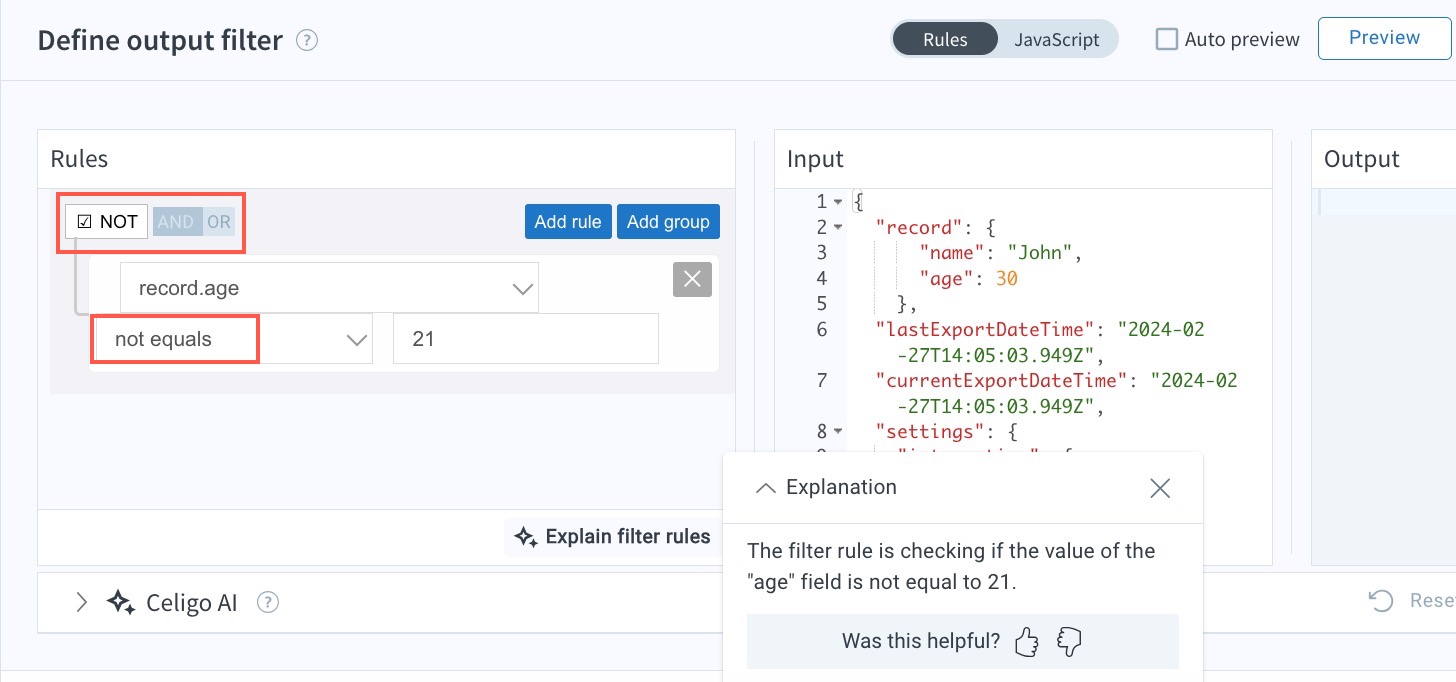Uncheck the NOT checkbox in Rules
Screen dimensions: 1456x682
point(86,221)
